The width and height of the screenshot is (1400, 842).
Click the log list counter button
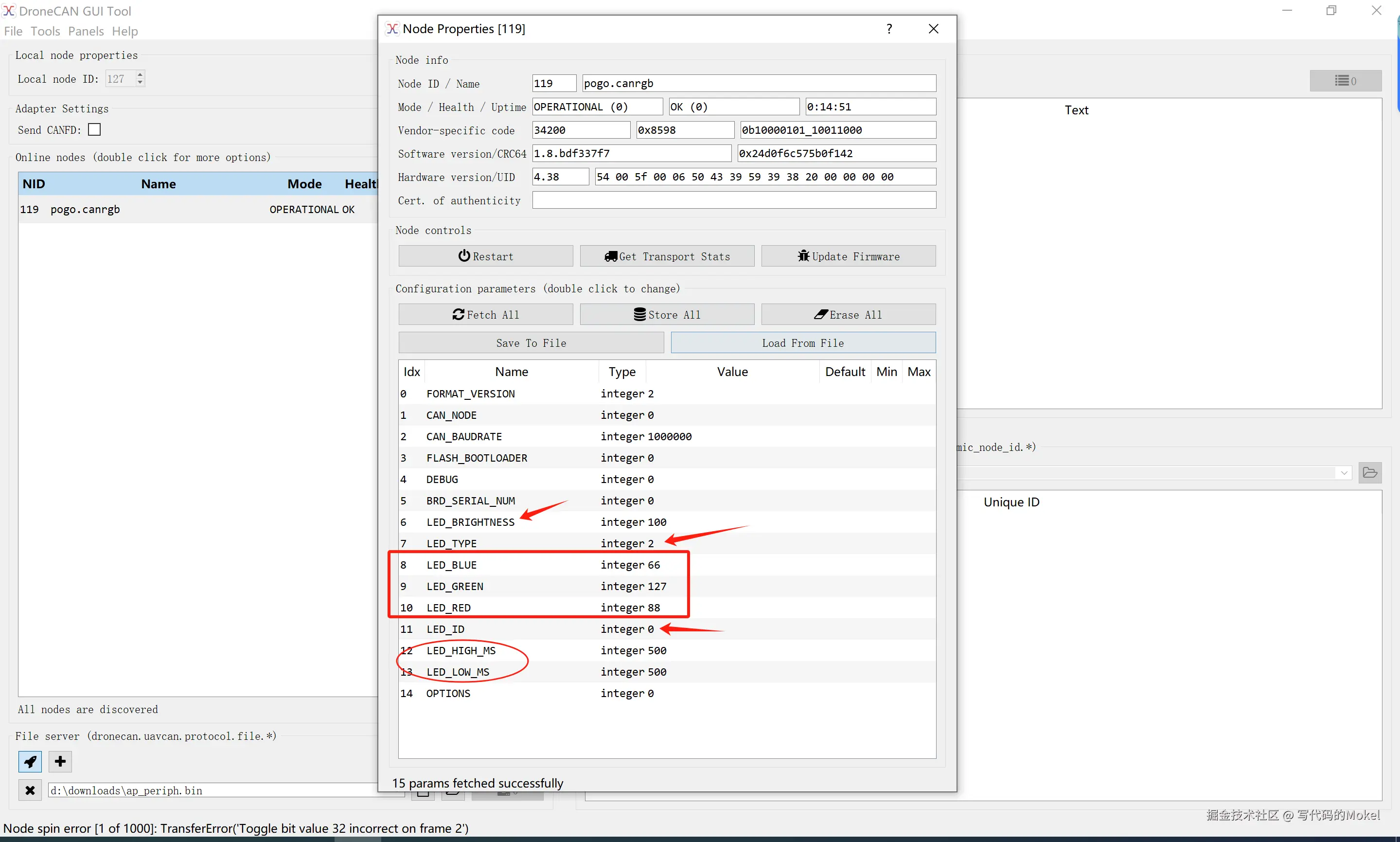click(x=1345, y=81)
